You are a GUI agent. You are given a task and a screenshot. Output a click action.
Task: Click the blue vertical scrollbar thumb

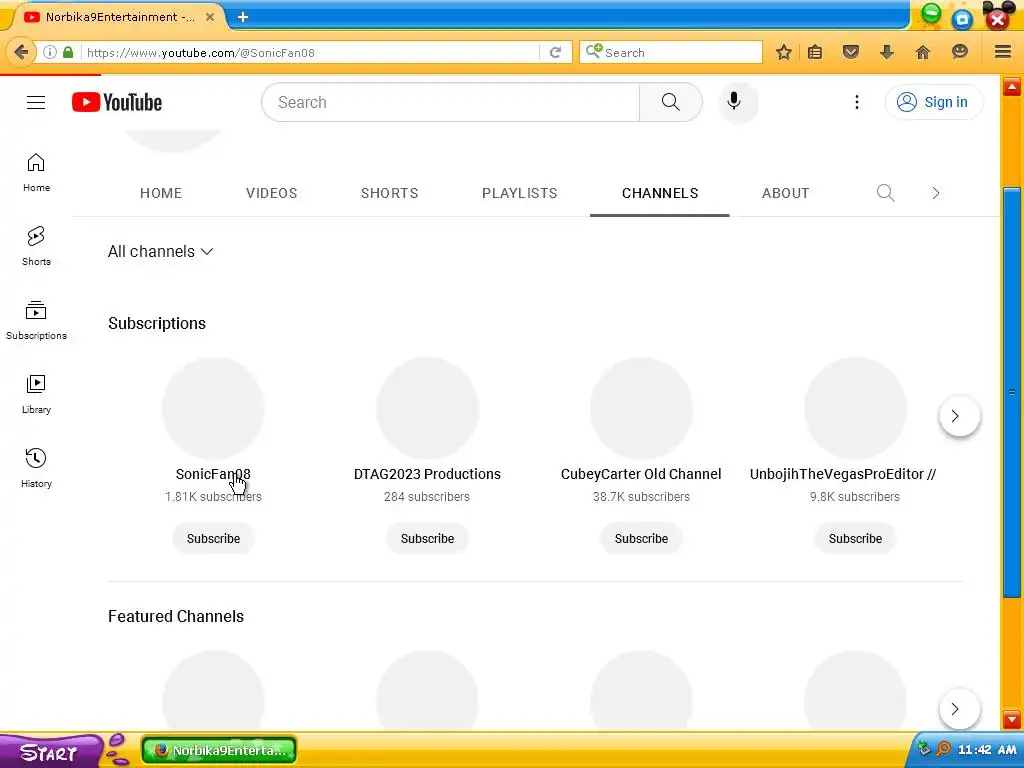pyautogui.click(x=1012, y=392)
